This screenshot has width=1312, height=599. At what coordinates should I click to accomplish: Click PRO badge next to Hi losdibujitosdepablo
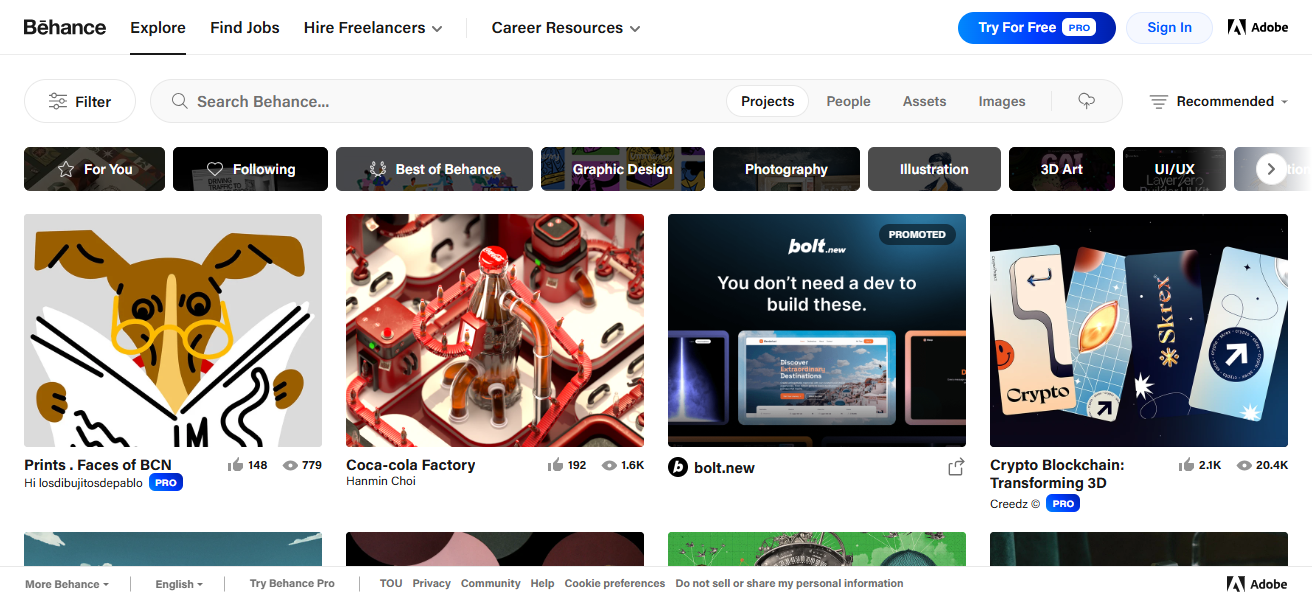[166, 483]
